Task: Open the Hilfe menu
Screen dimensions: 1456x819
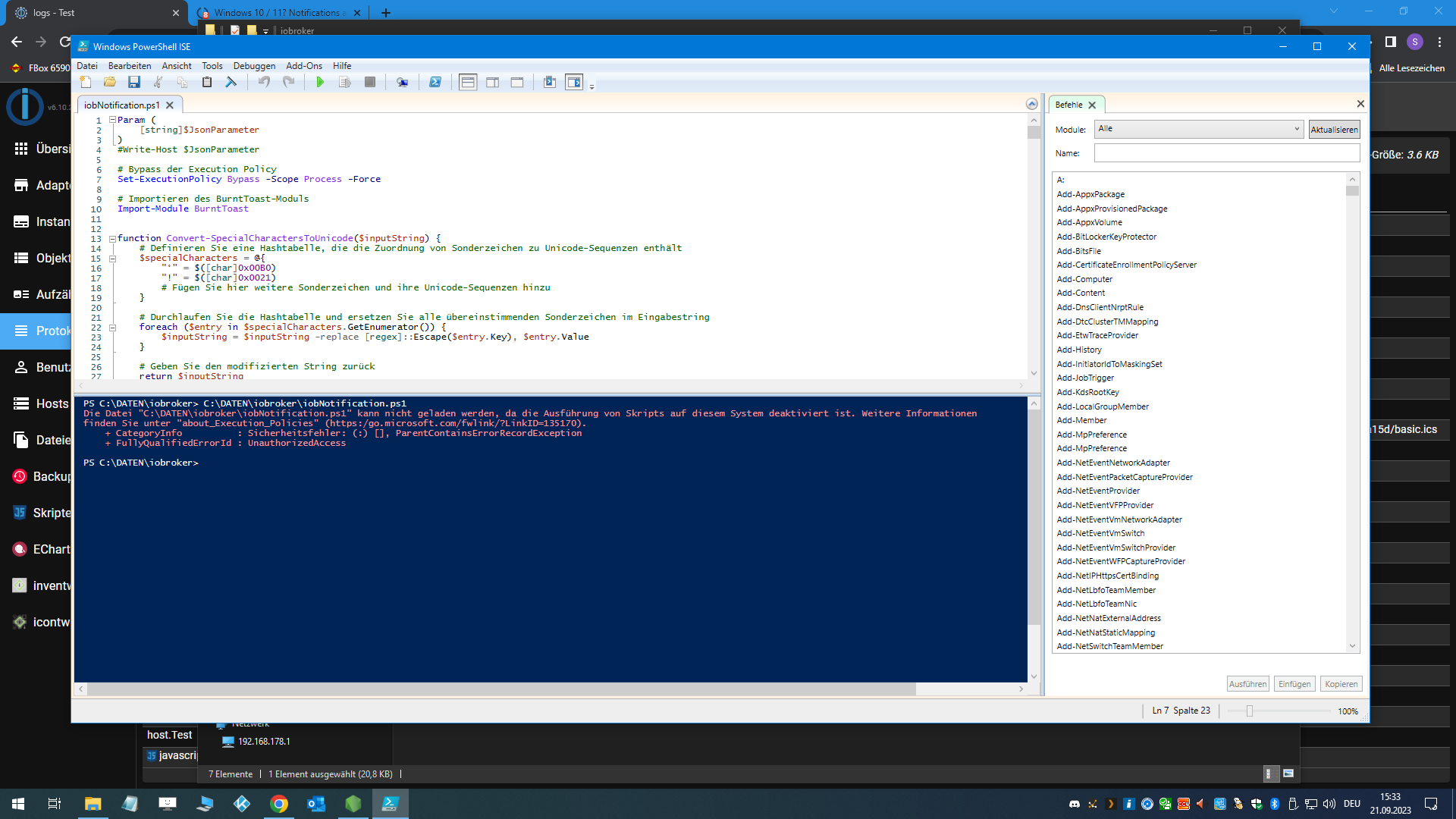Action: (x=342, y=66)
